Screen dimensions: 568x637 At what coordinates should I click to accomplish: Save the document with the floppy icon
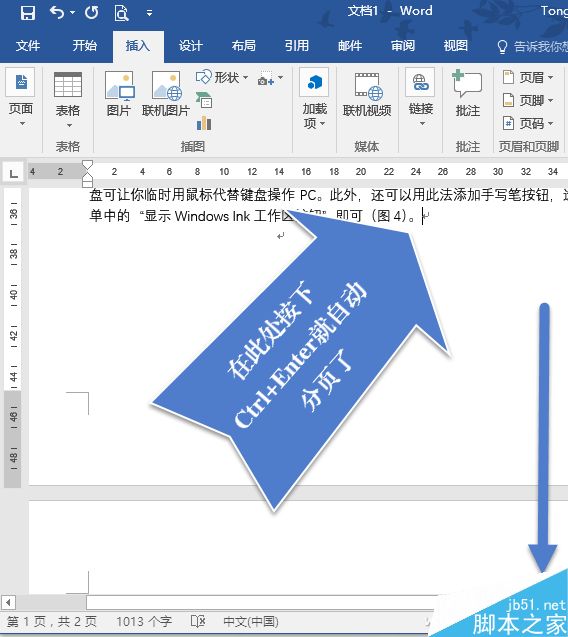coord(27,13)
